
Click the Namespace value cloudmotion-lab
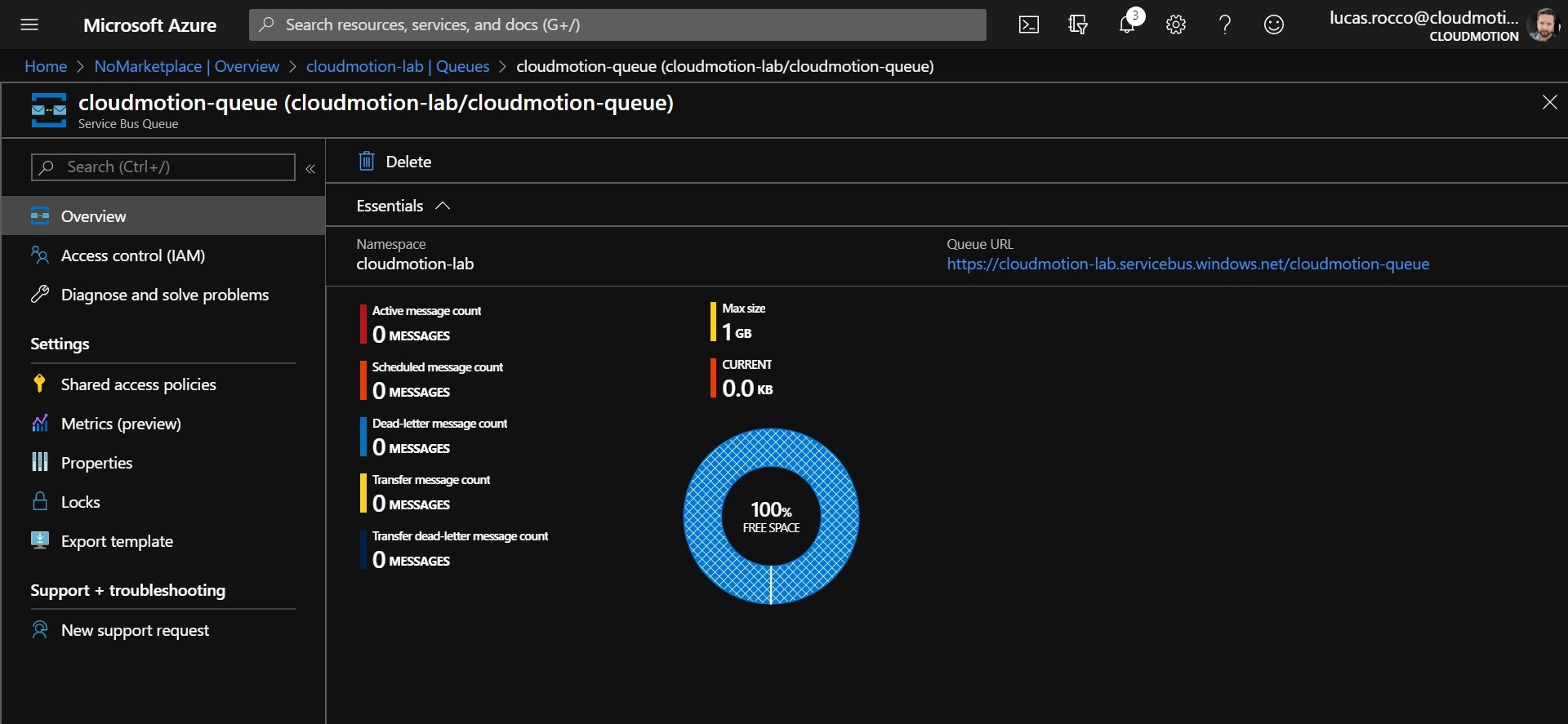click(x=415, y=264)
